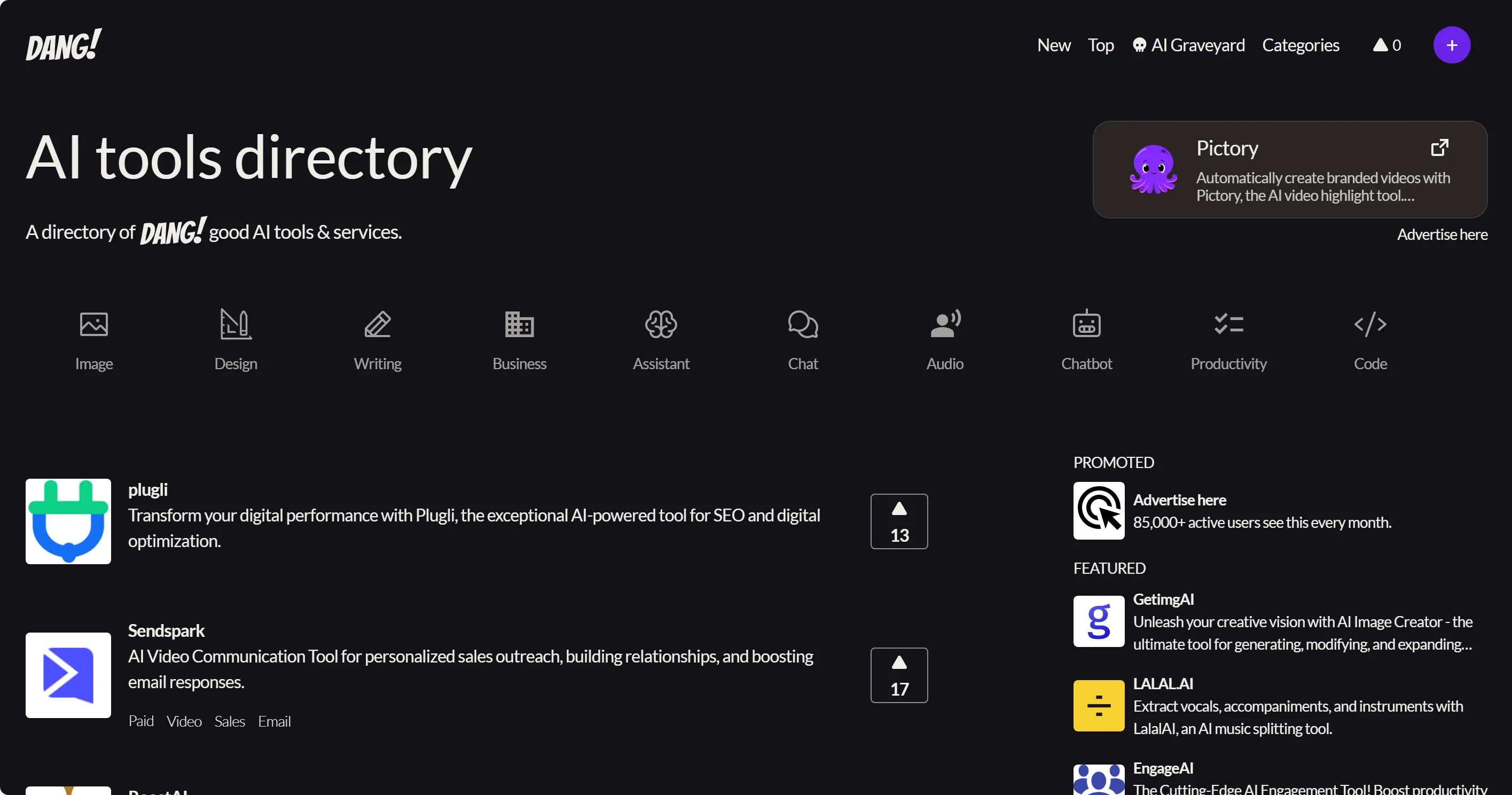Open the Design category icon
Image resolution: width=1512 pixels, height=795 pixels.
pyautogui.click(x=236, y=324)
